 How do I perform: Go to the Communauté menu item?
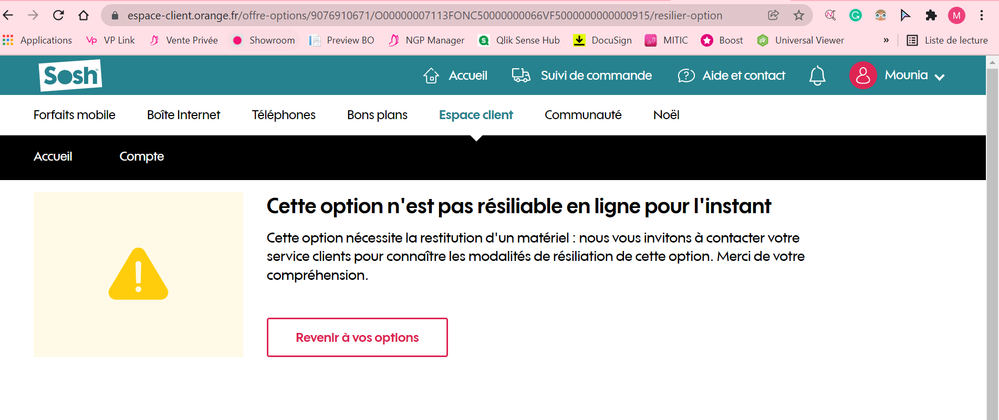(x=583, y=115)
